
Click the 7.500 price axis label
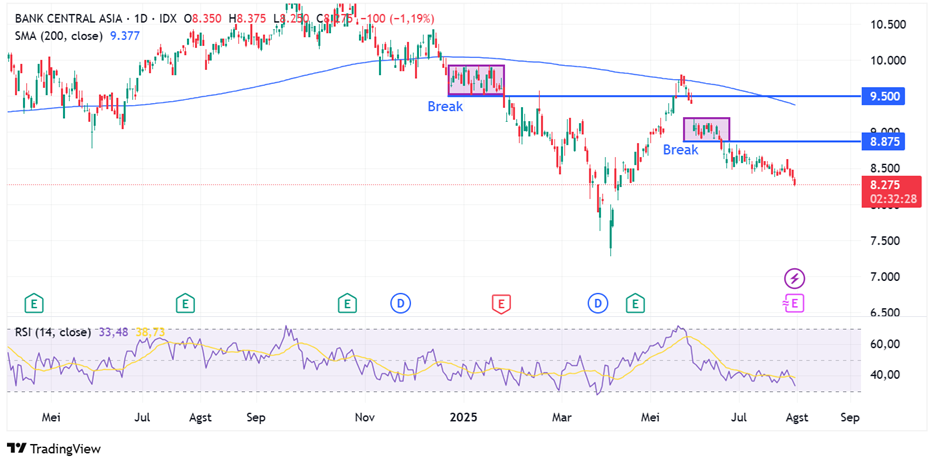click(887, 241)
